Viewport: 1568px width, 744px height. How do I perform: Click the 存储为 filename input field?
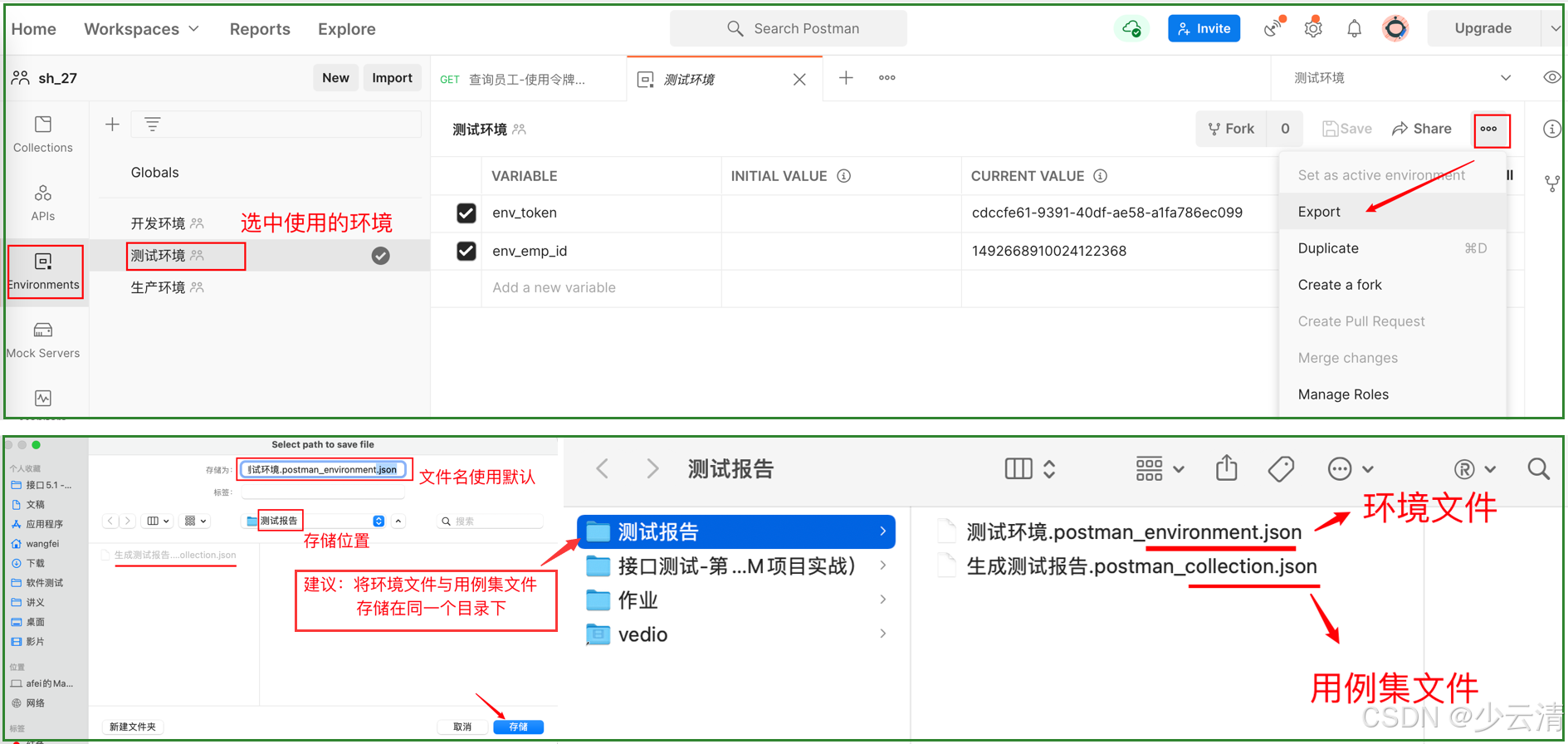pyautogui.click(x=324, y=469)
